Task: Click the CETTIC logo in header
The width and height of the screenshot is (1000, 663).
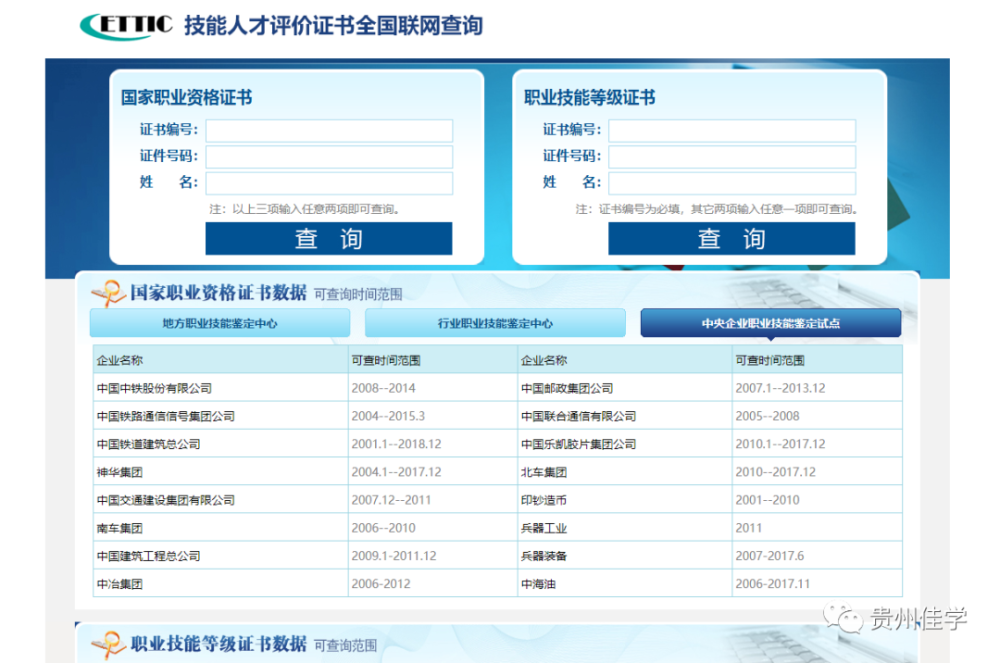Action: coord(126,26)
